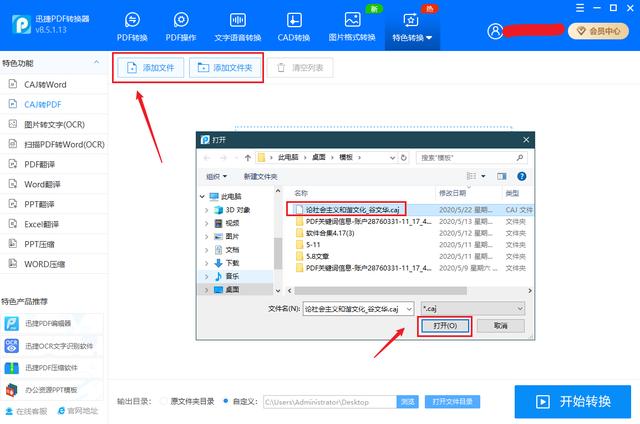Click the 开始转换 button
The image size is (640, 424).
click(x=573, y=402)
